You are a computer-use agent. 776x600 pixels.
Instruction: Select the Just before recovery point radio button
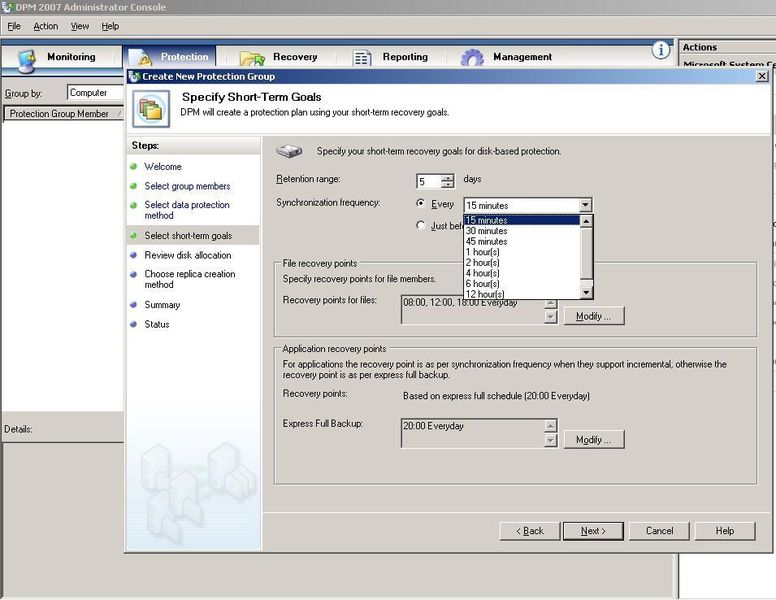pyautogui.click(x=421, y=225)
